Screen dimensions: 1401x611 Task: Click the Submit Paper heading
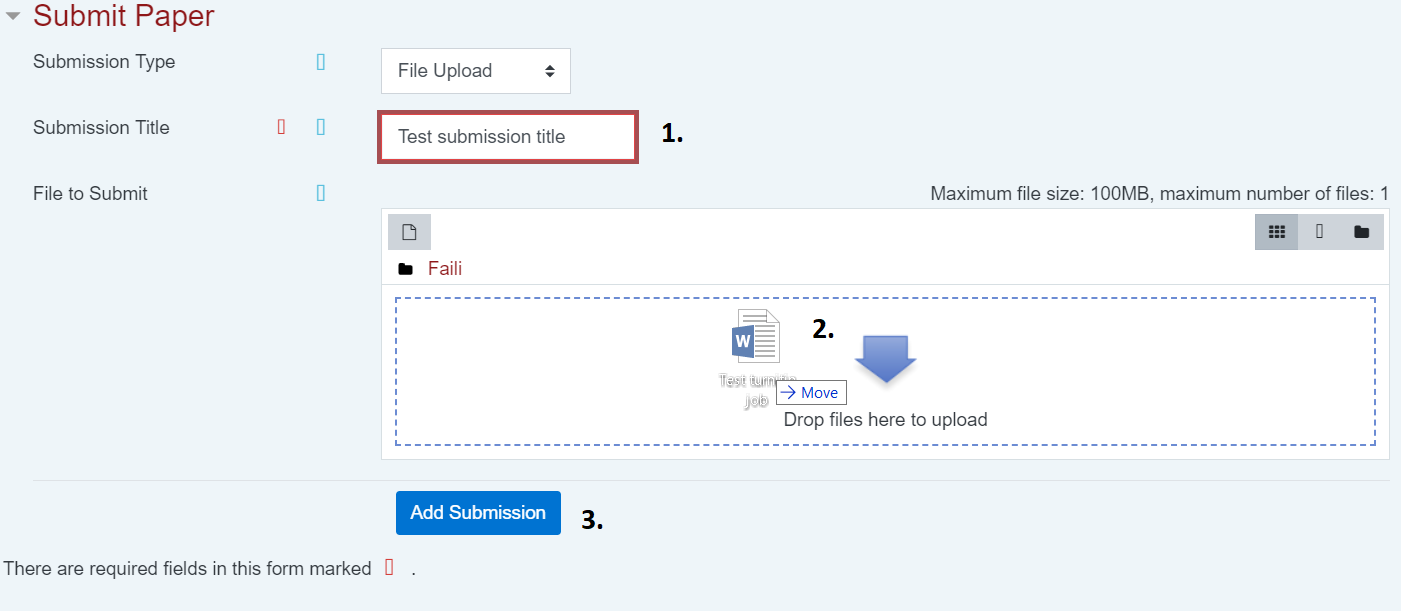point(124,16)
